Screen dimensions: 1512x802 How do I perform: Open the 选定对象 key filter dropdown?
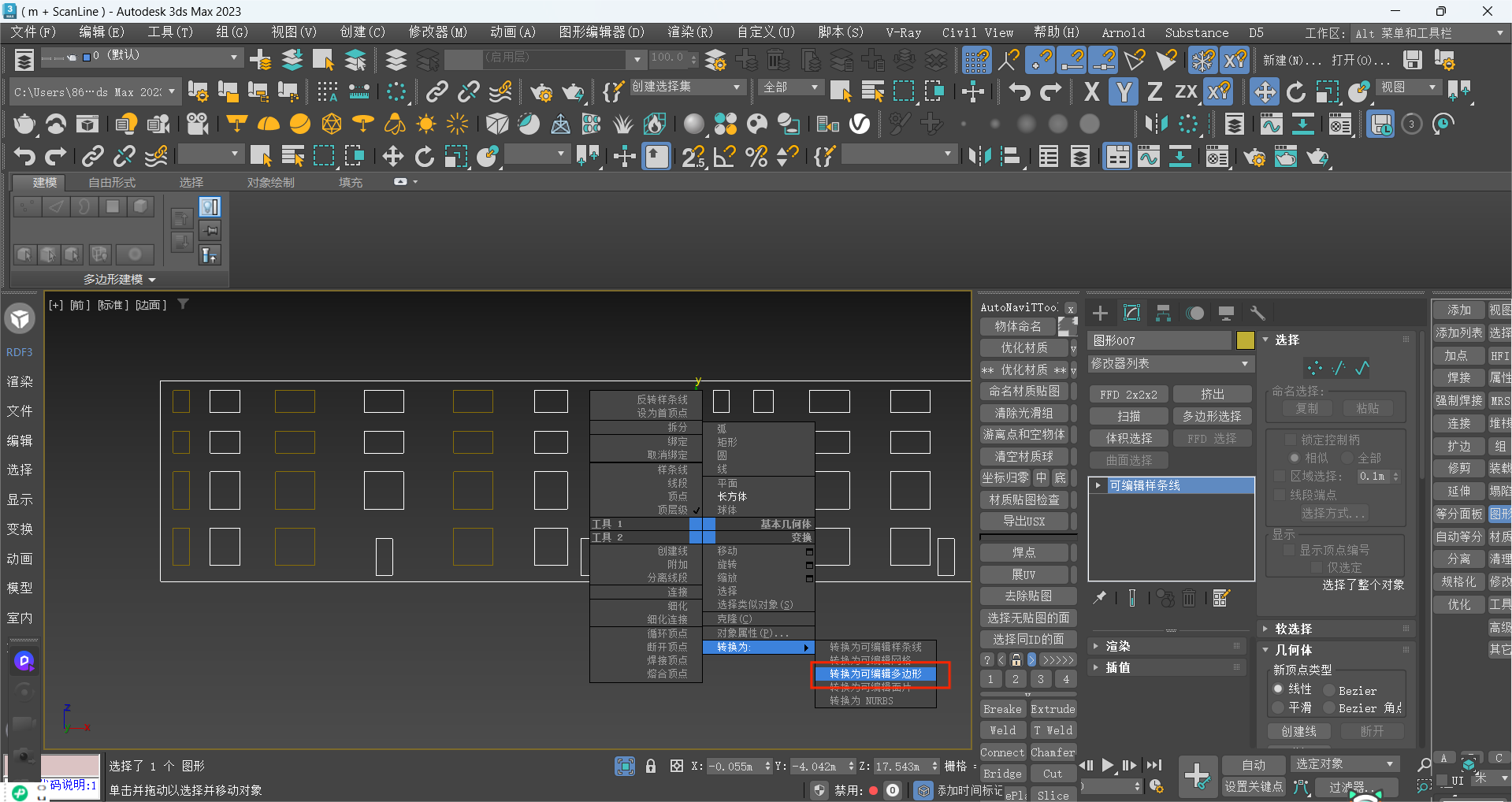tap(1344, 764)
